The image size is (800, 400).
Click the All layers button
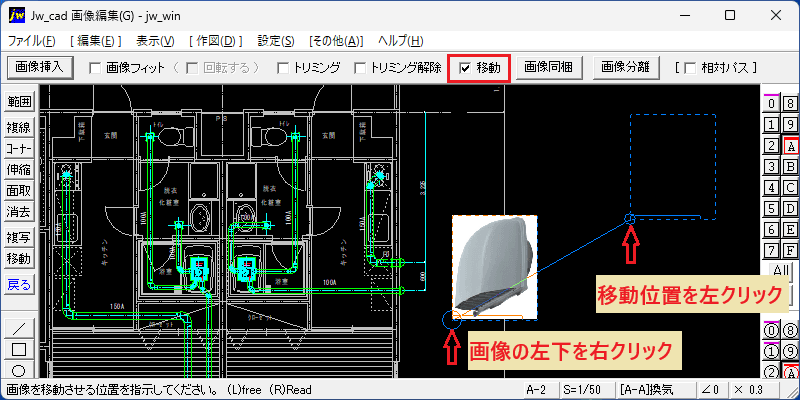click(x=781, y=270)
